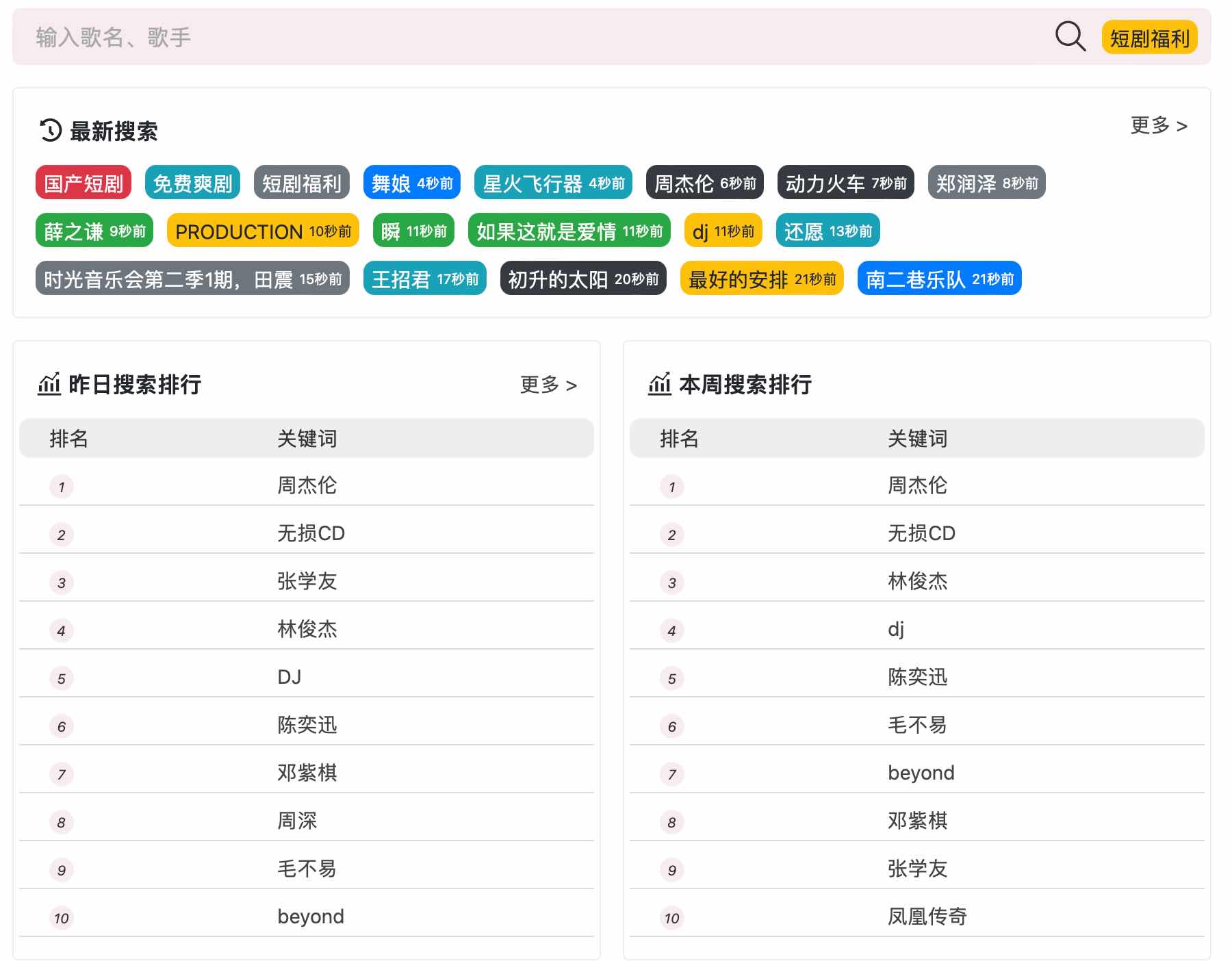Click 毛不易 in yesterday's ranking

click(307, 869)
